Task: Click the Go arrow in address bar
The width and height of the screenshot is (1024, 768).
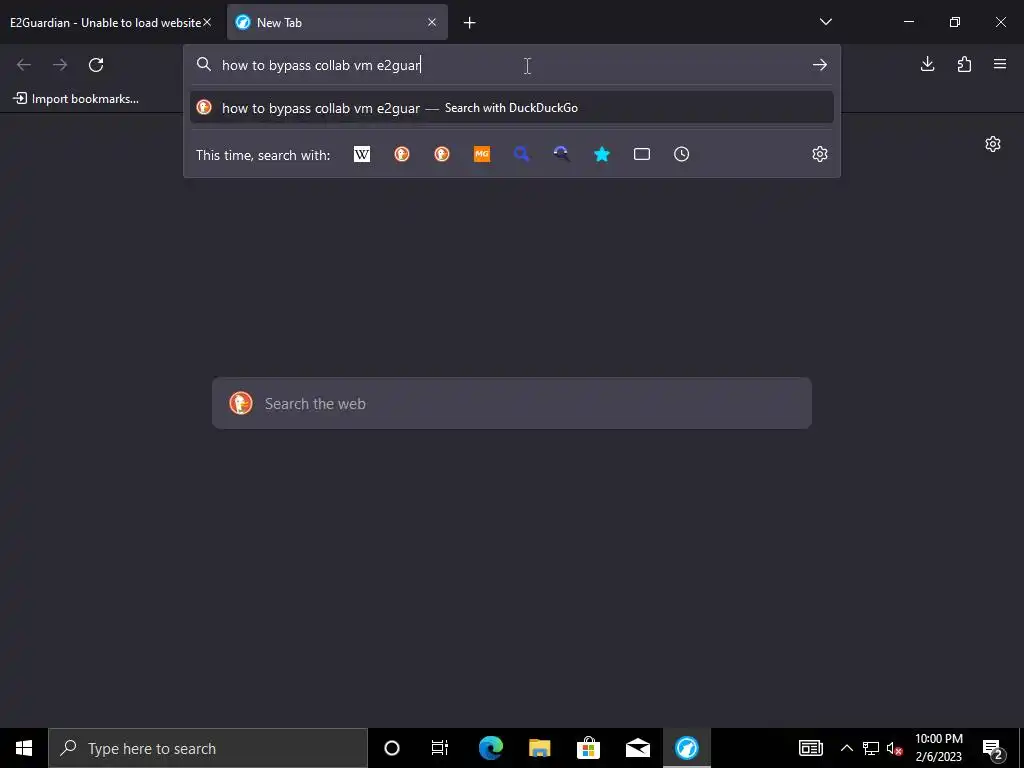Action: [x=820, y=65]
